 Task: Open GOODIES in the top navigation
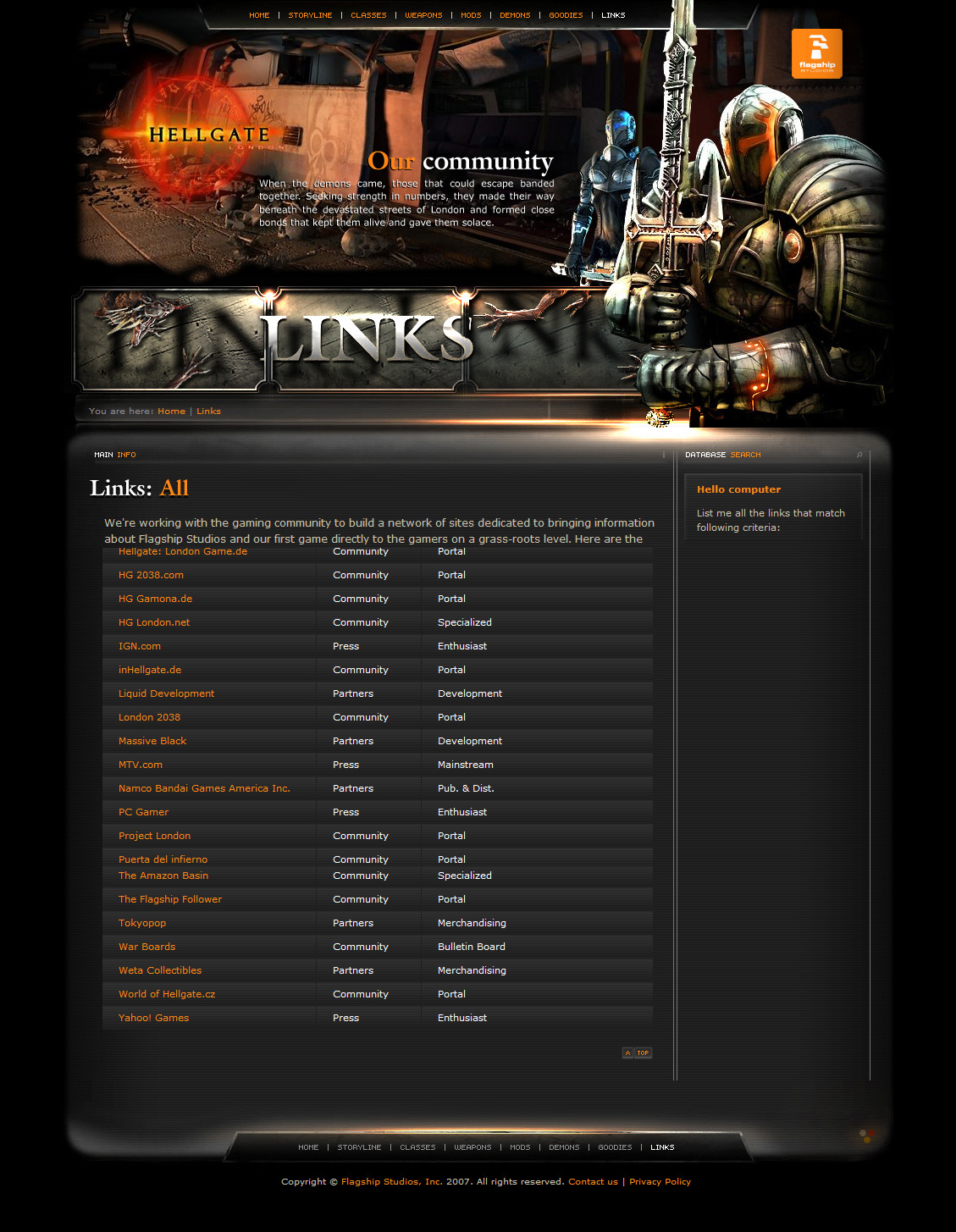(566, 15)
